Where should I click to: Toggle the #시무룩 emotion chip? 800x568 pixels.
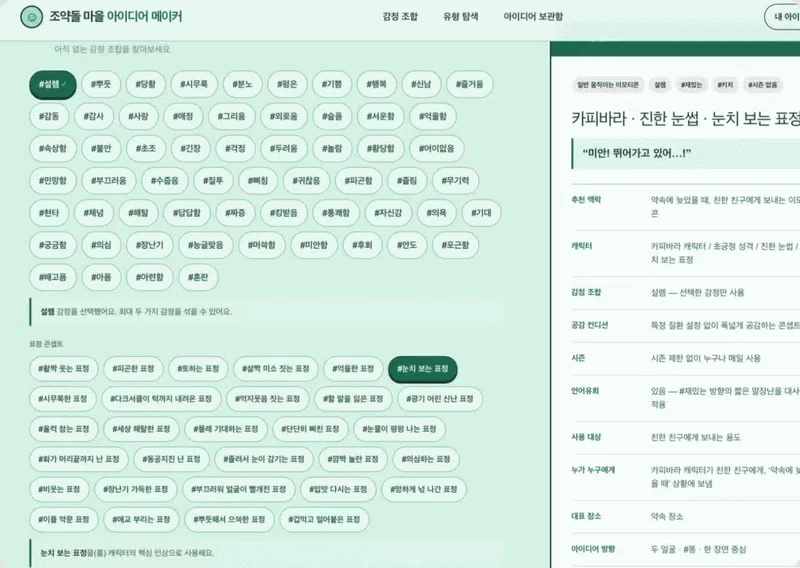pyautogui.click(x=194, y=84)
